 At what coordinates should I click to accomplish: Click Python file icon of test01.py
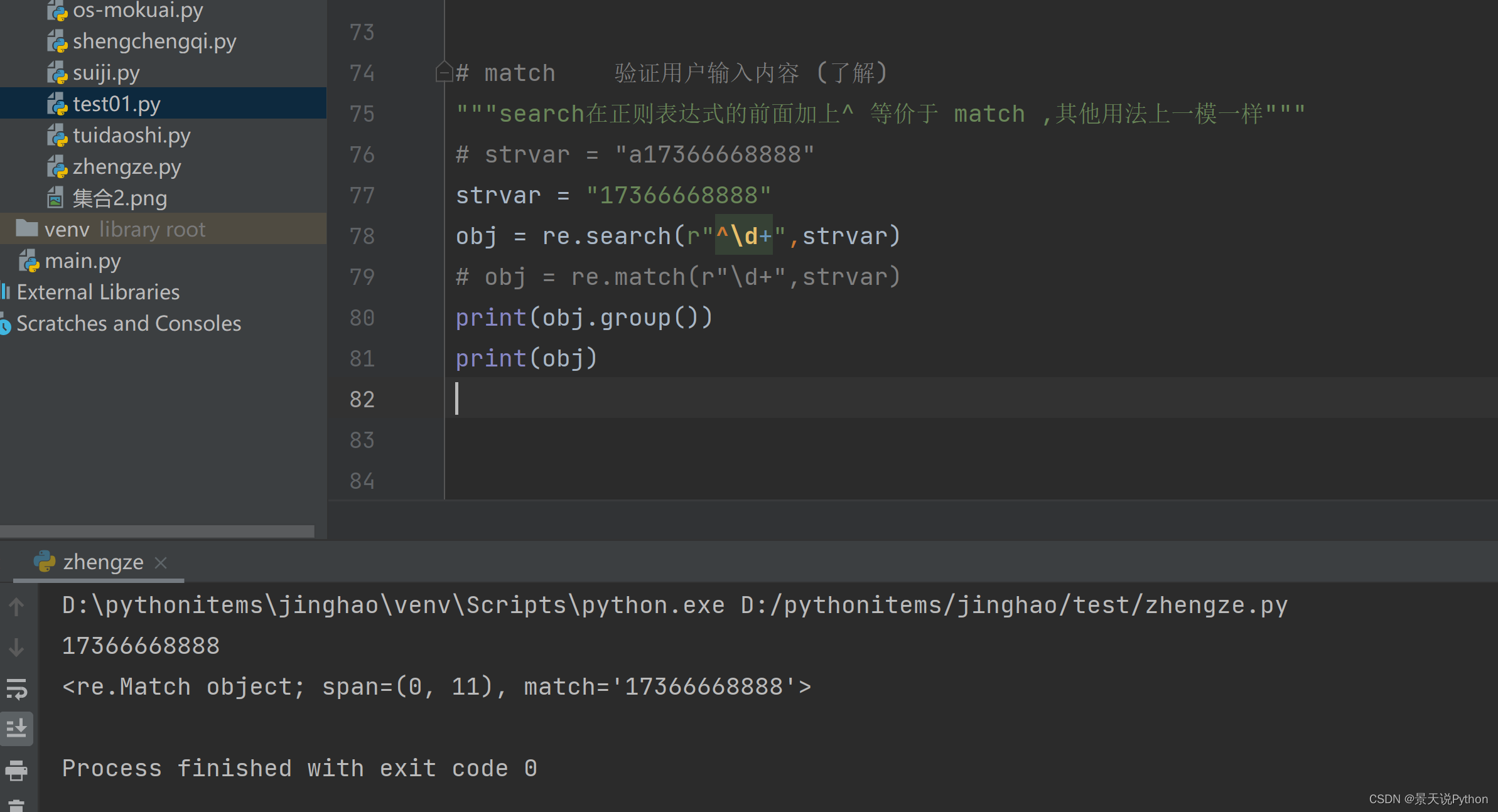coord(57,104)
